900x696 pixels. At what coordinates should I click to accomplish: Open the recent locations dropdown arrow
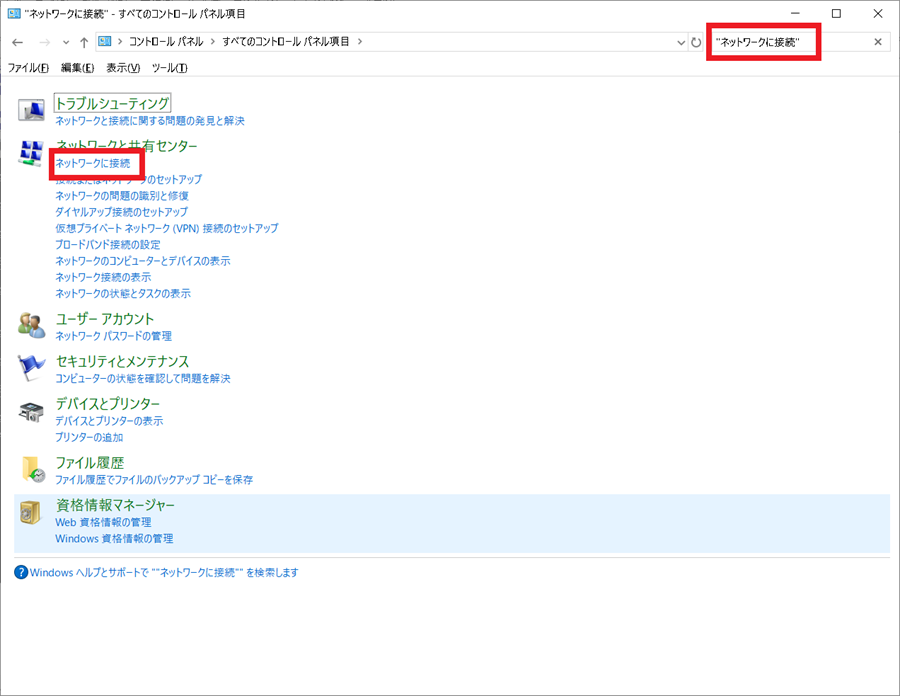pos(66,42)
